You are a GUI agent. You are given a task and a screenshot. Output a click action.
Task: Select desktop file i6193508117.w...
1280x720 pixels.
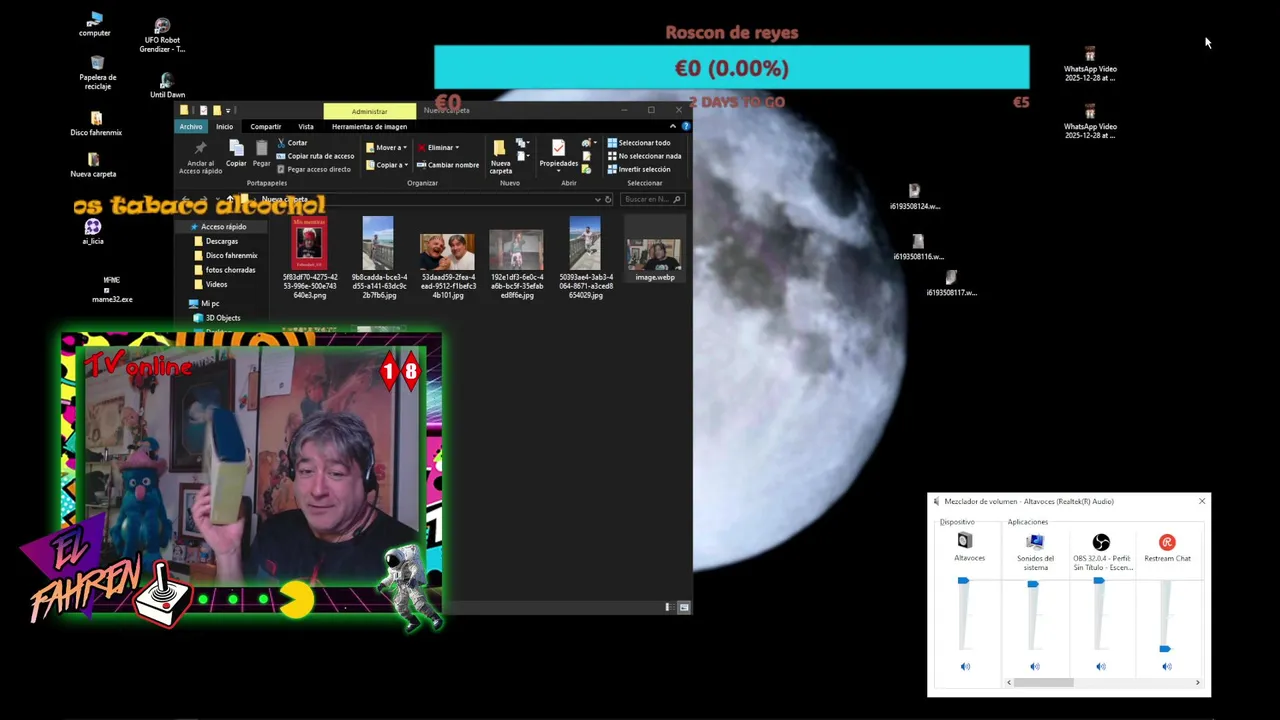coord(951,284)
